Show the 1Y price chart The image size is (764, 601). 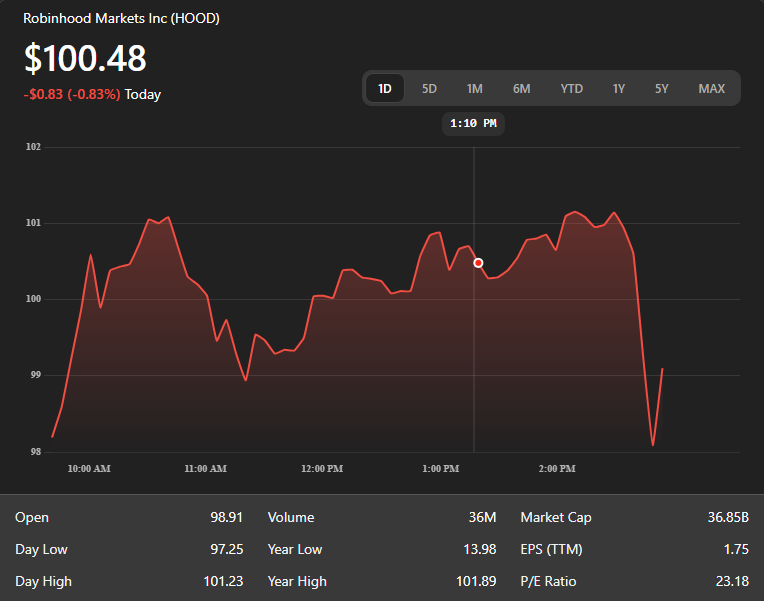click(x=619, y=89)
